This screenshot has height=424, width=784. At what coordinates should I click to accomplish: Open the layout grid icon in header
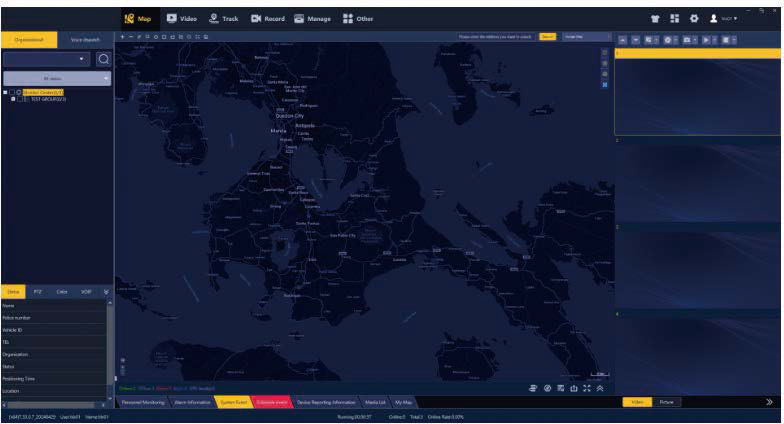(x=674, y=18)
